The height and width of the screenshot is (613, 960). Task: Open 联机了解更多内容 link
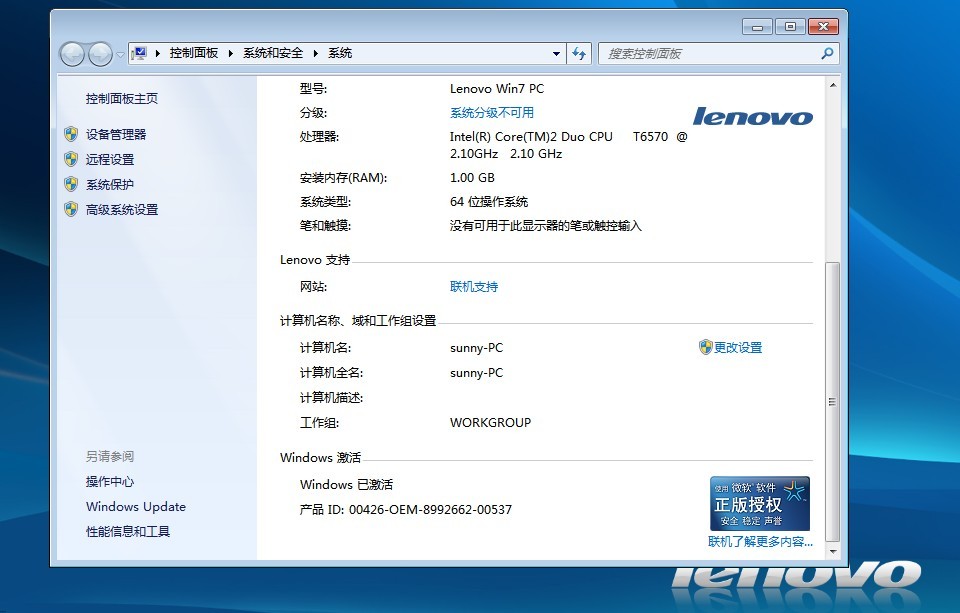760,541
